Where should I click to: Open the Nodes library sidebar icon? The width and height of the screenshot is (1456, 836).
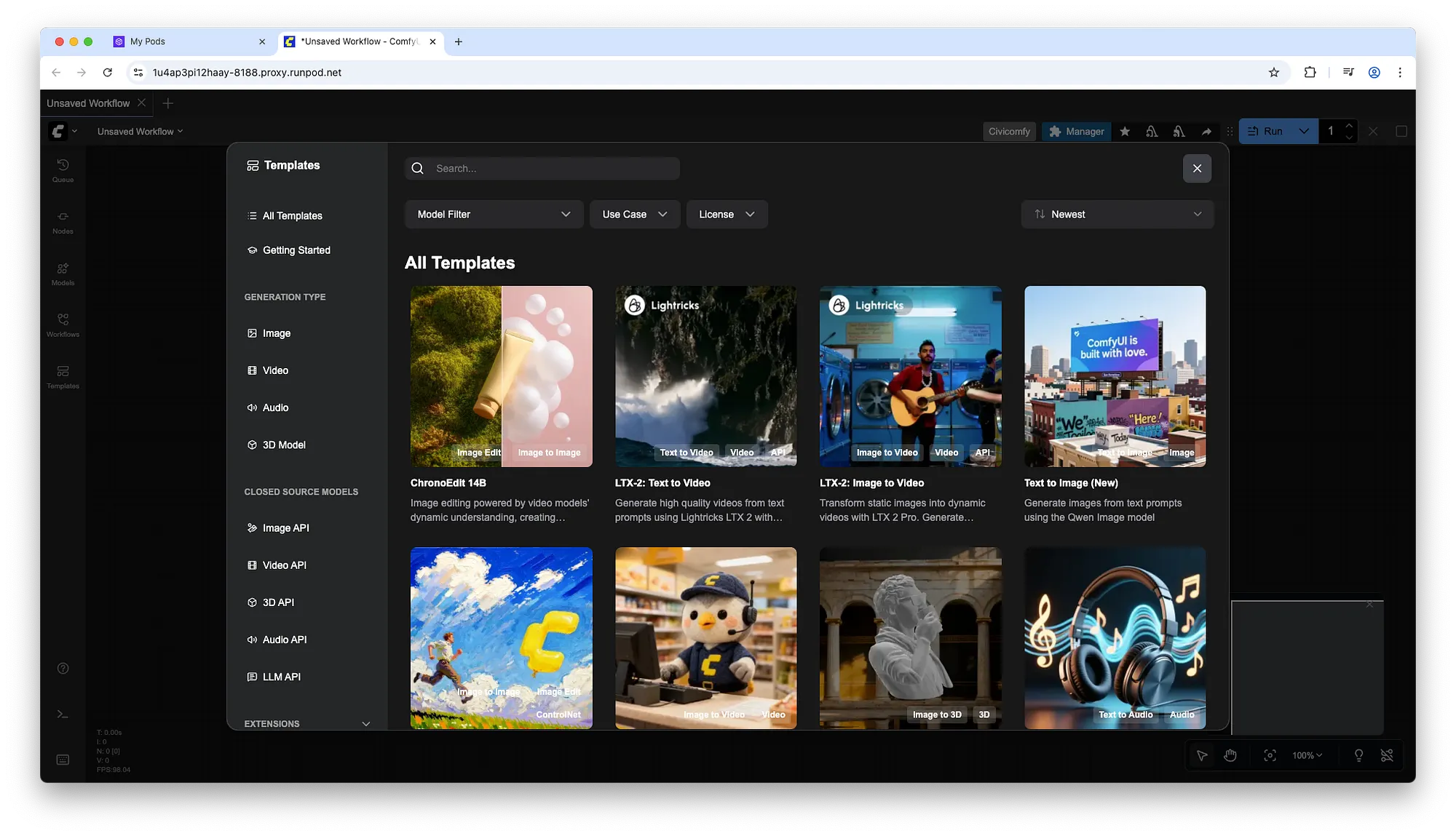tap(63, 222)
